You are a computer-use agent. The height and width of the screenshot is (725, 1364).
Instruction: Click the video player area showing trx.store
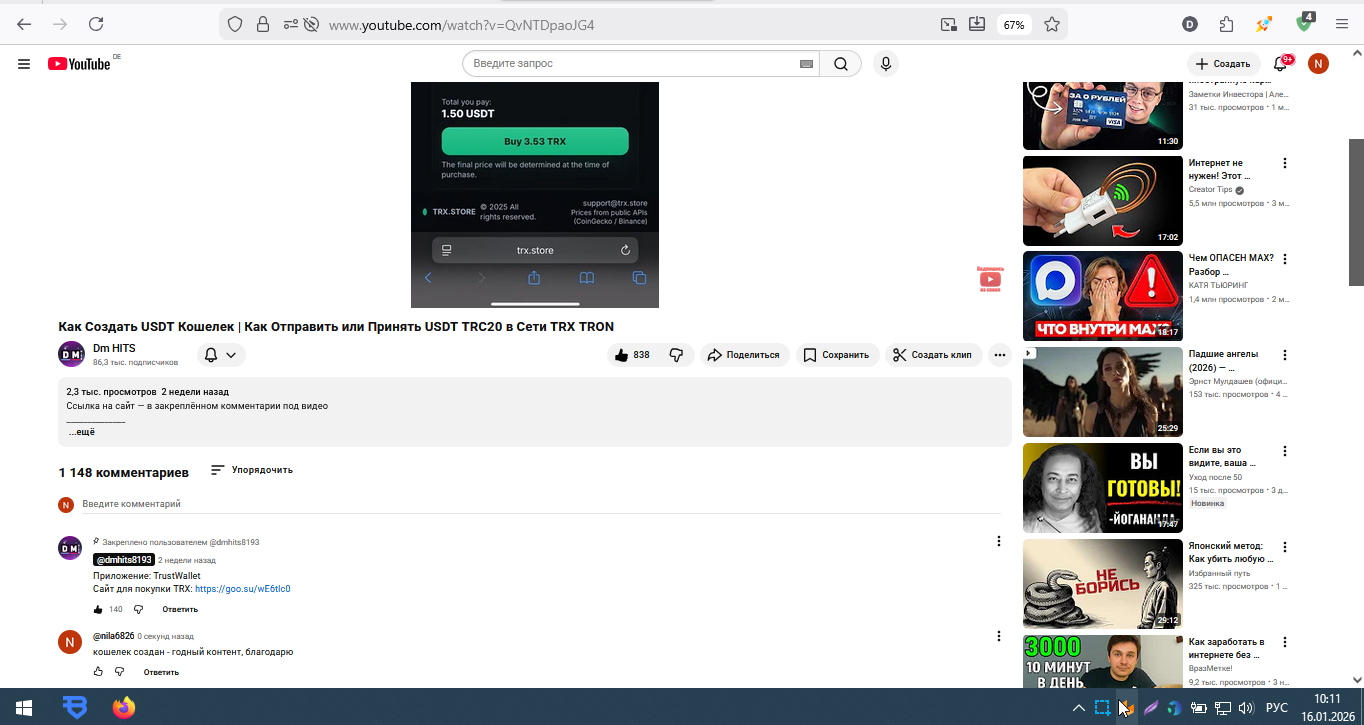click(x=535, y=195)
